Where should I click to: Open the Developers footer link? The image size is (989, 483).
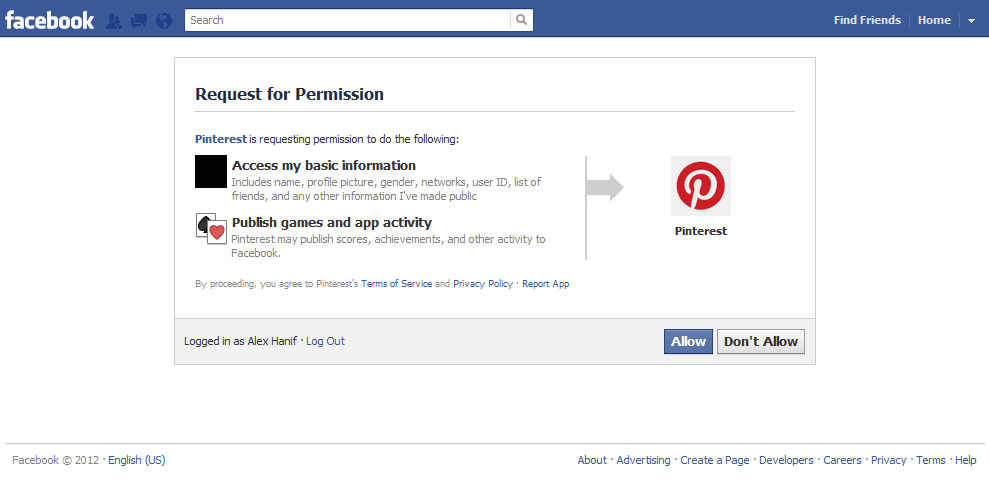click(786, 460)
